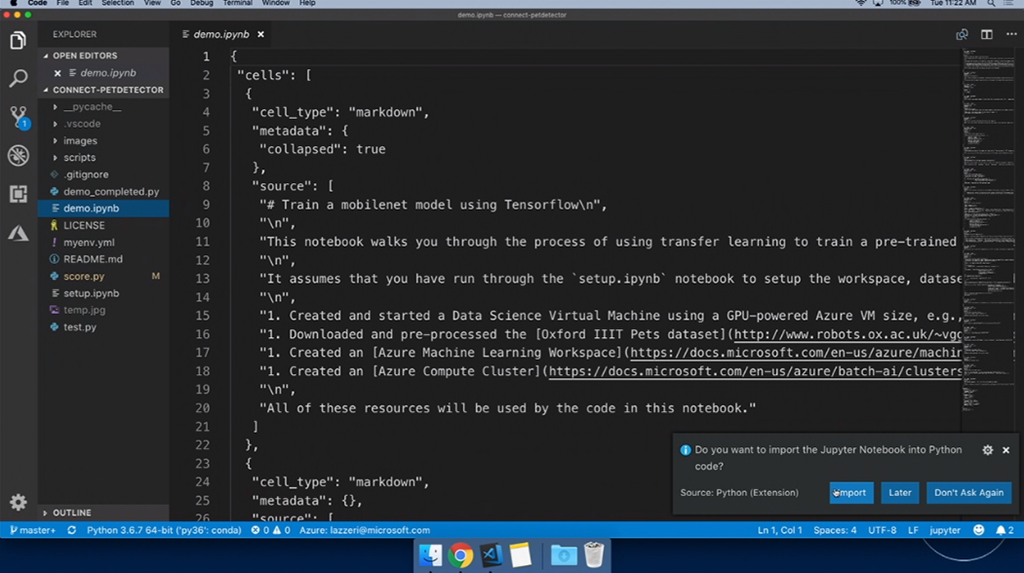Image resolution: width=1024 pixels, height=573 pixels.
Task: Click the Don't Ask Again button
Action: coord(968,492)
